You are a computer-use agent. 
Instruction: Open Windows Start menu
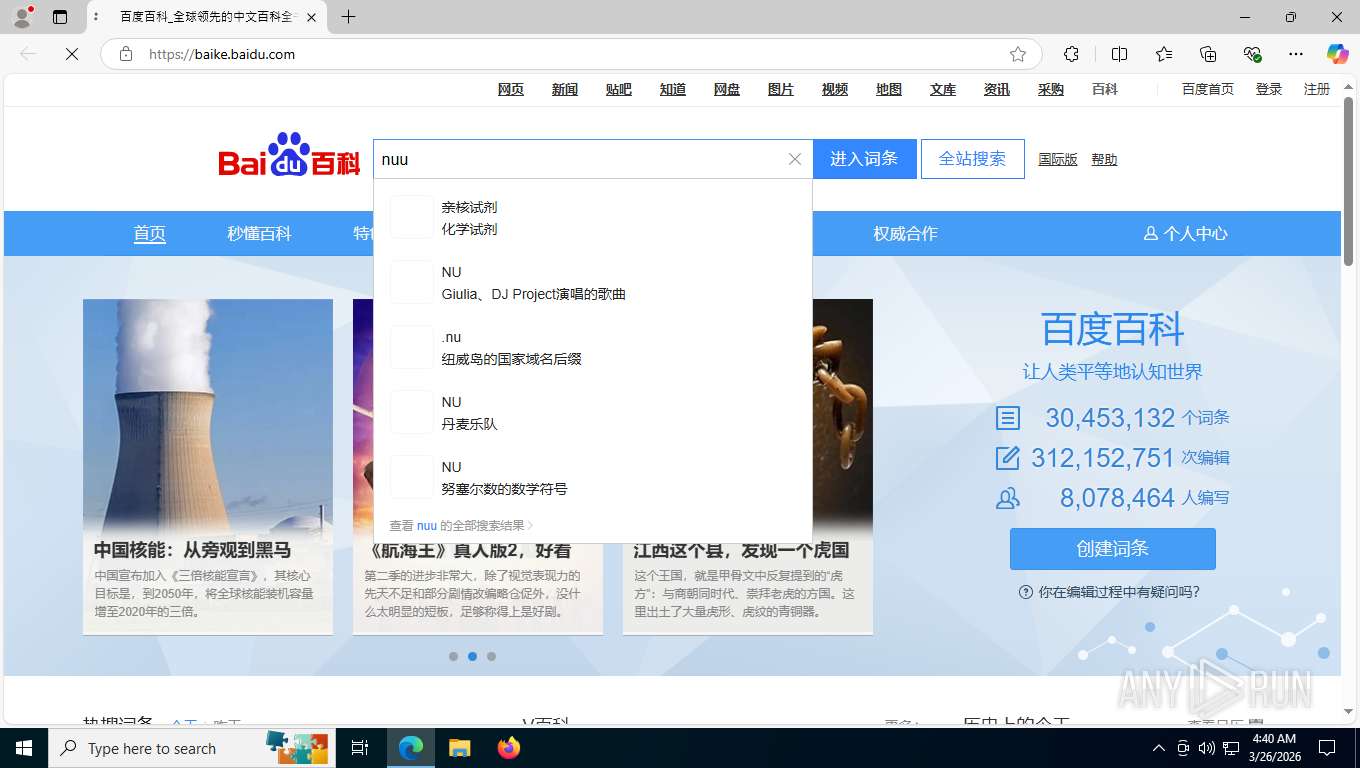point(24,748)
